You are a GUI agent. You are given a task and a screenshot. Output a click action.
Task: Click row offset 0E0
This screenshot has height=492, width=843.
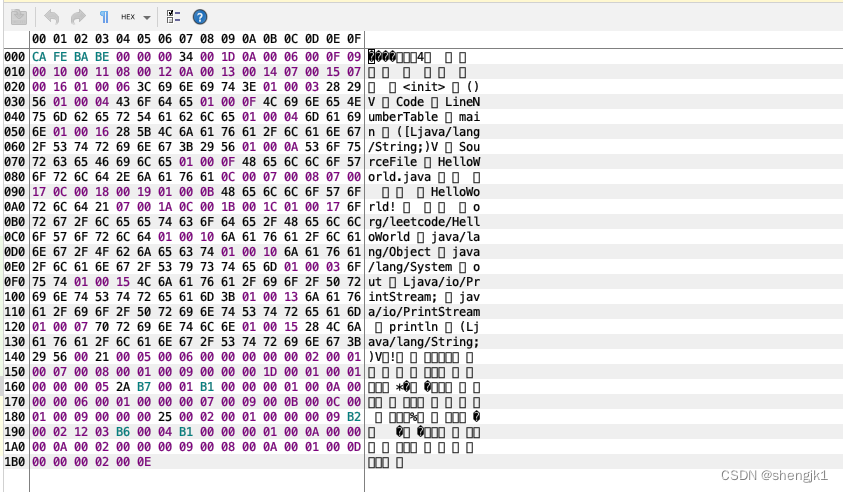pyautogui.click(x=15, y=267)
